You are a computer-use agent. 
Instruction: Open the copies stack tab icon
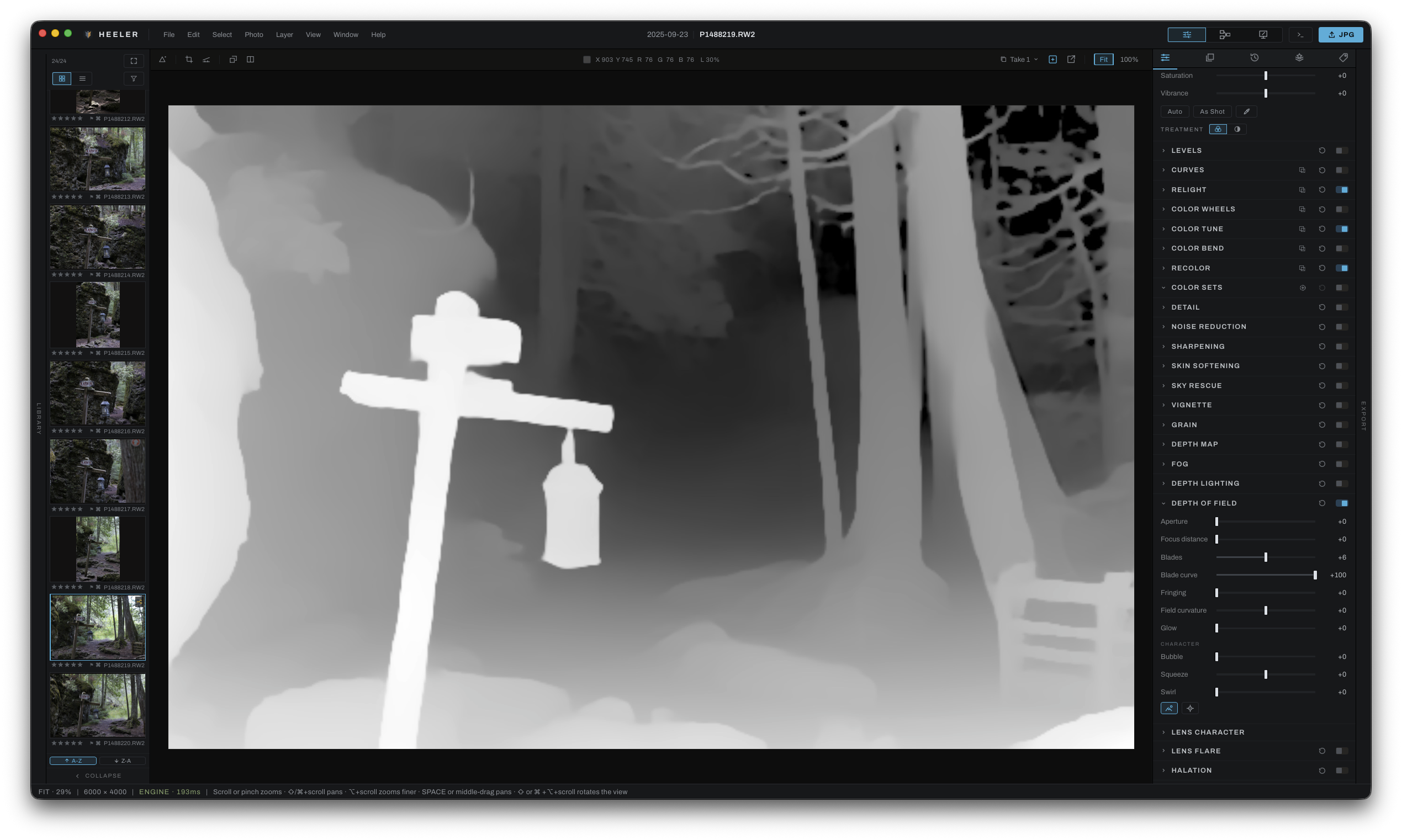tap(1209, 58)
